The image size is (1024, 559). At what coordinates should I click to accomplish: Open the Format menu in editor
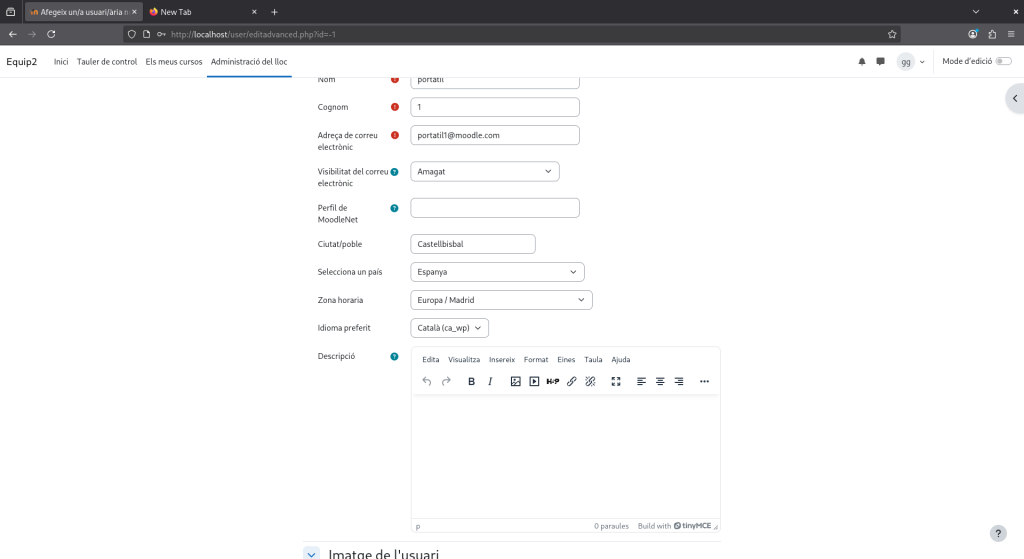[x=536, y=359]
